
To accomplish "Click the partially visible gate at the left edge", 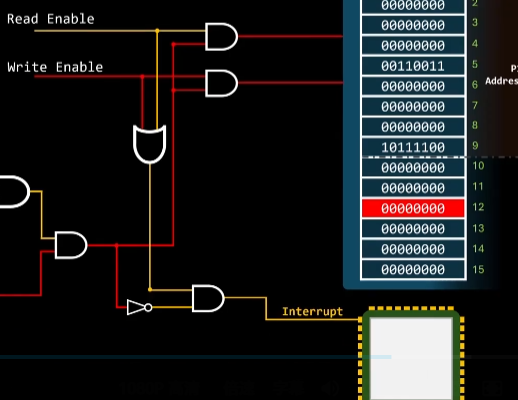I will [15, 192].
